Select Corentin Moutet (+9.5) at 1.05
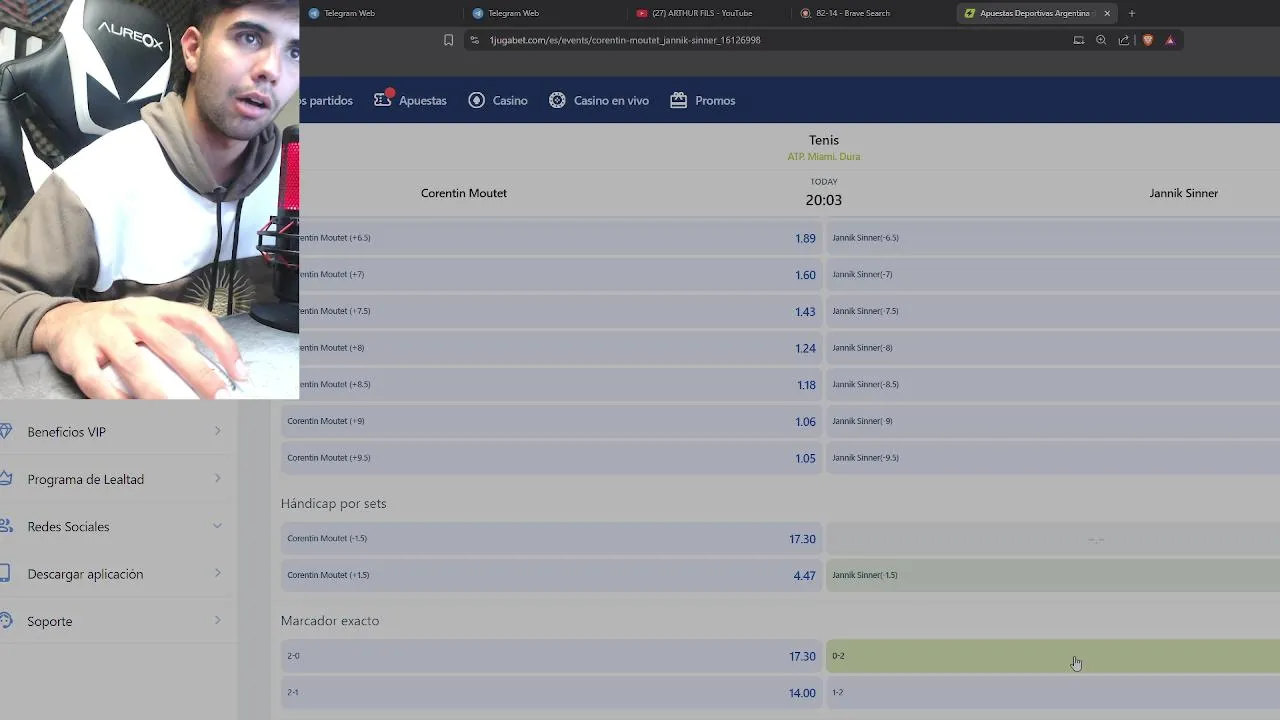Image resolution: width=1280 pixels, height=720 pixels. [551, 458]
